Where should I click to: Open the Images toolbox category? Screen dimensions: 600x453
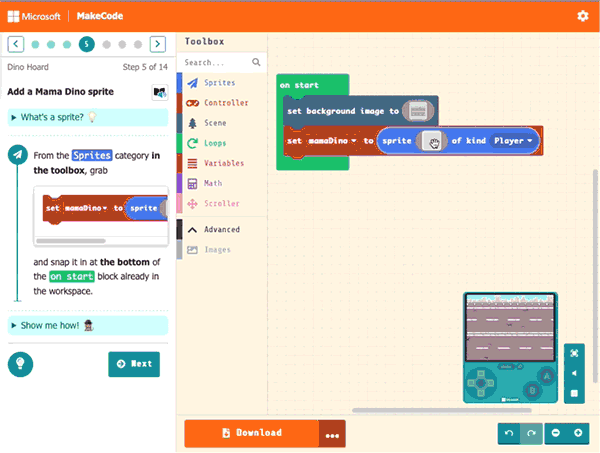click(x=222, y=250)
